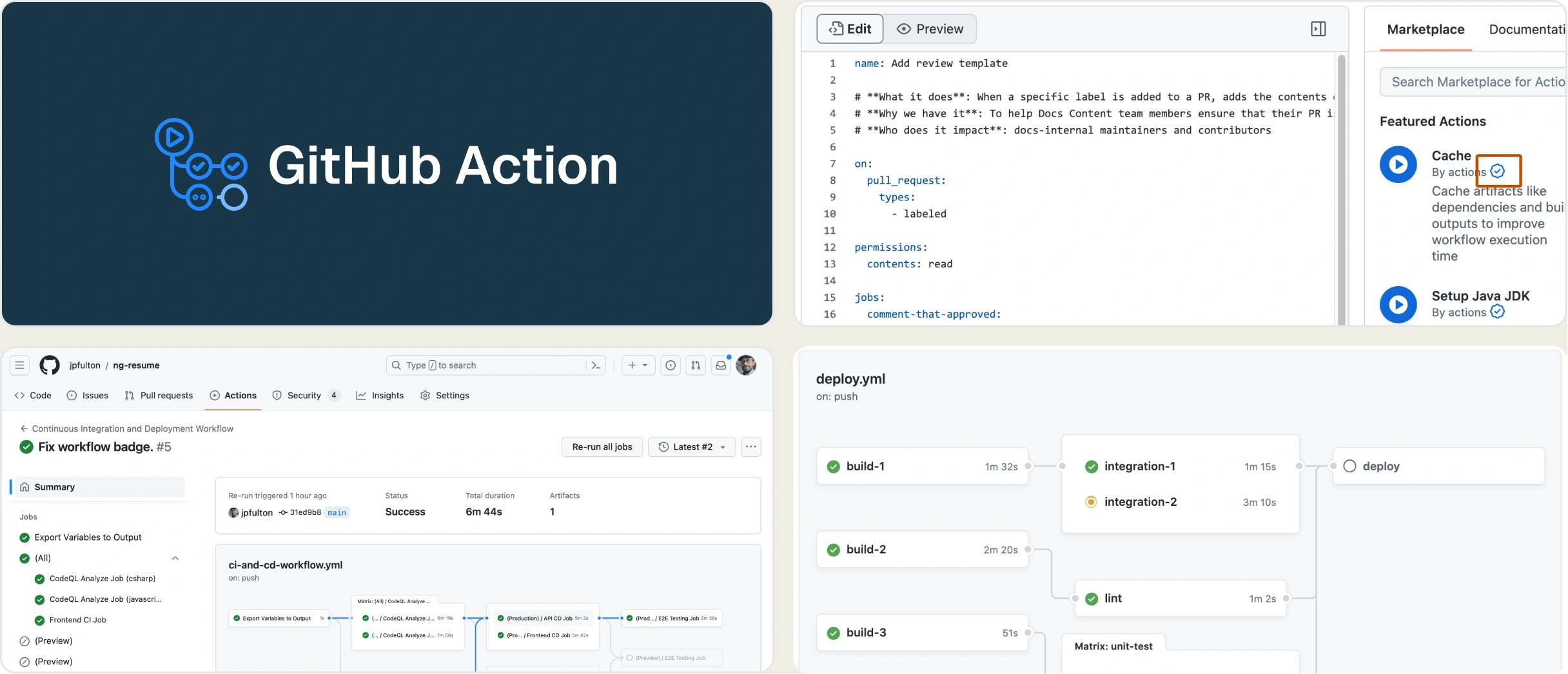The height and width of the screenshot is (674, 1568).
Task: Open the build-1 job node
Action: 922,467
